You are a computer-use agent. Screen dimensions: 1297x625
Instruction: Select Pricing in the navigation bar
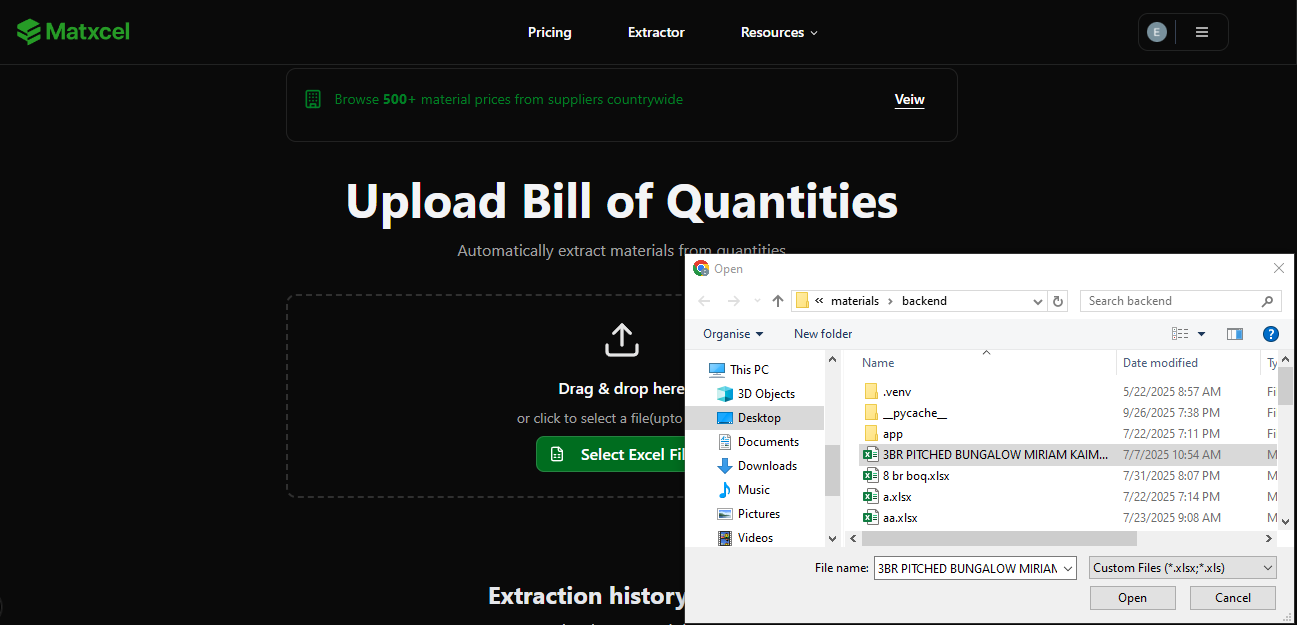549,31
